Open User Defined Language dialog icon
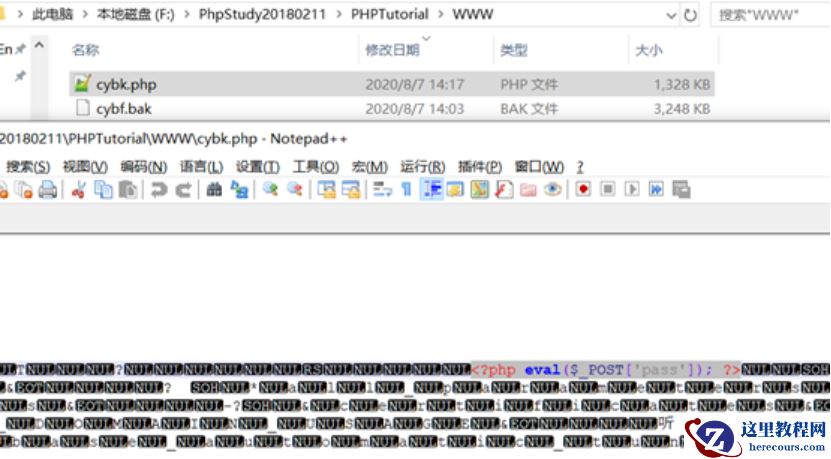Image resolution: width=831 pixels, height=459 pixels. [455, 189]
